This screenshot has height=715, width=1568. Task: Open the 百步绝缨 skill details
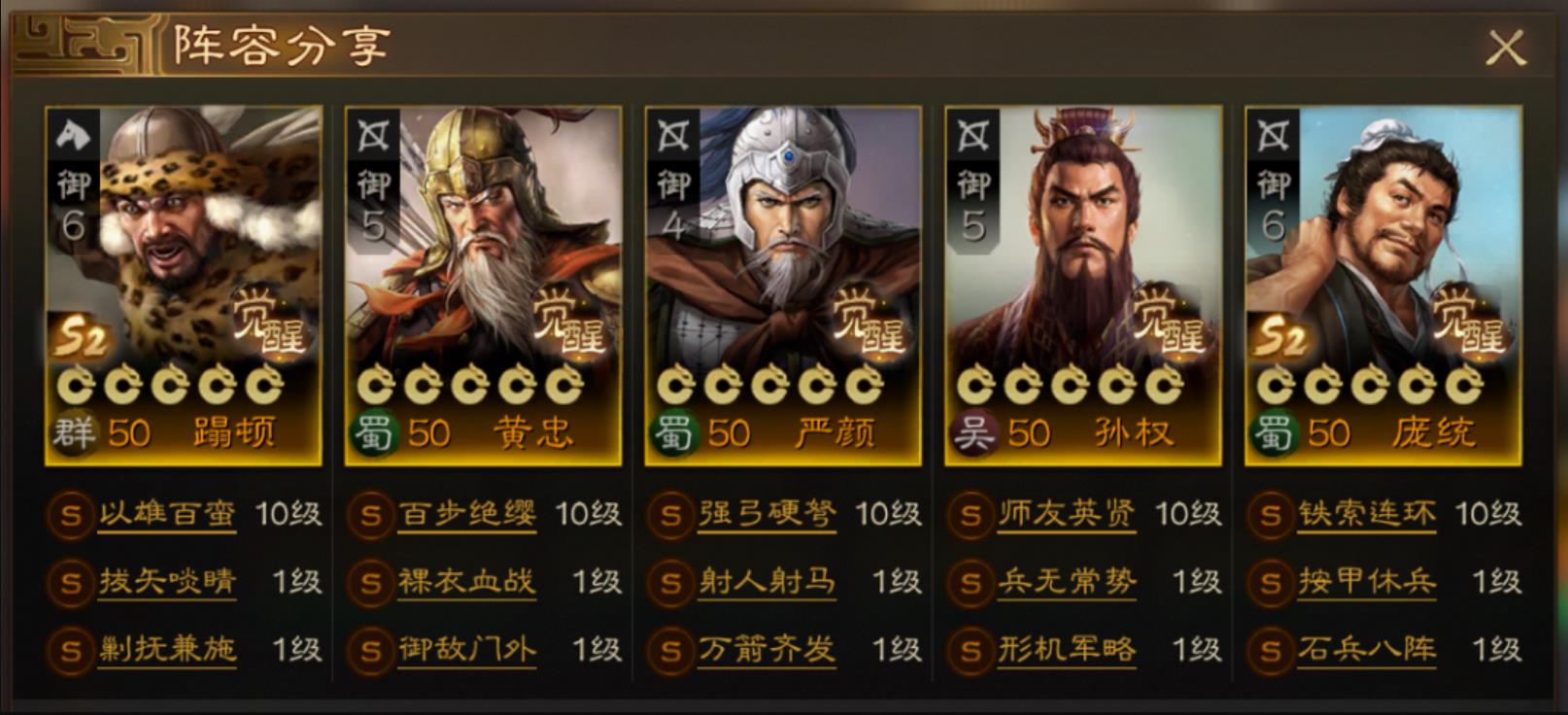(467, 514)
